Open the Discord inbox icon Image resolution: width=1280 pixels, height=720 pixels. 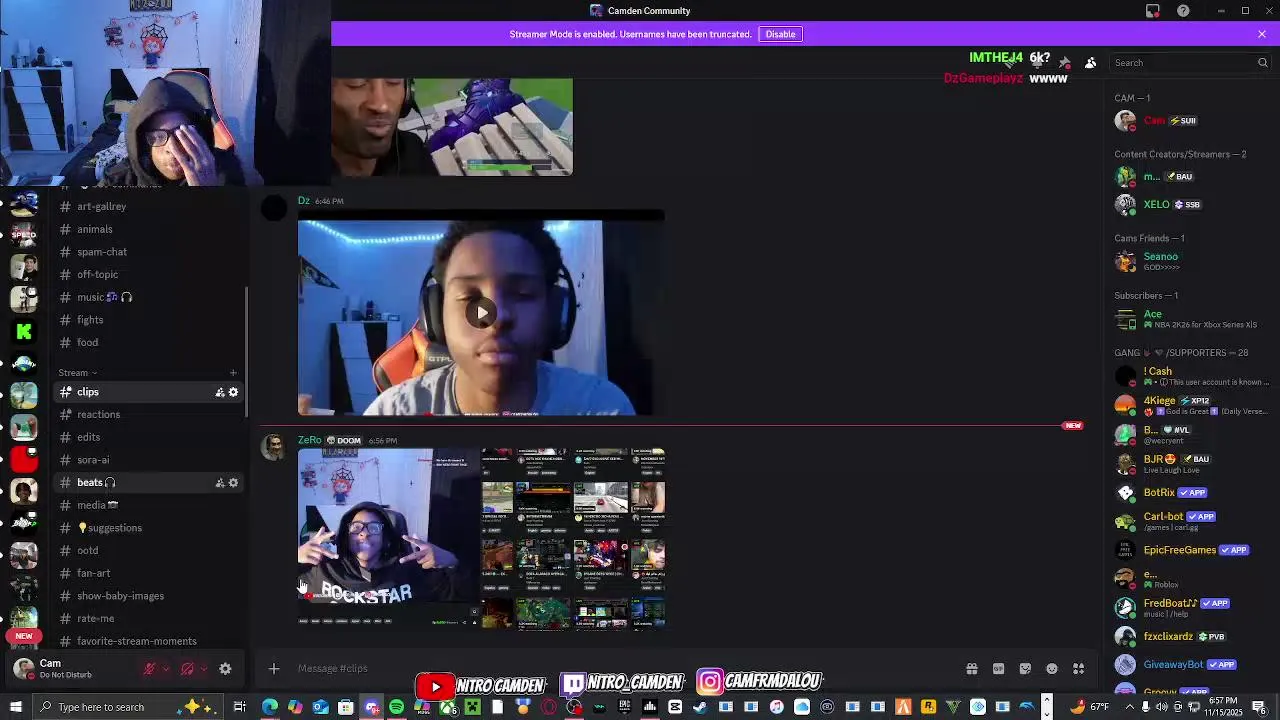point(1153,11)
